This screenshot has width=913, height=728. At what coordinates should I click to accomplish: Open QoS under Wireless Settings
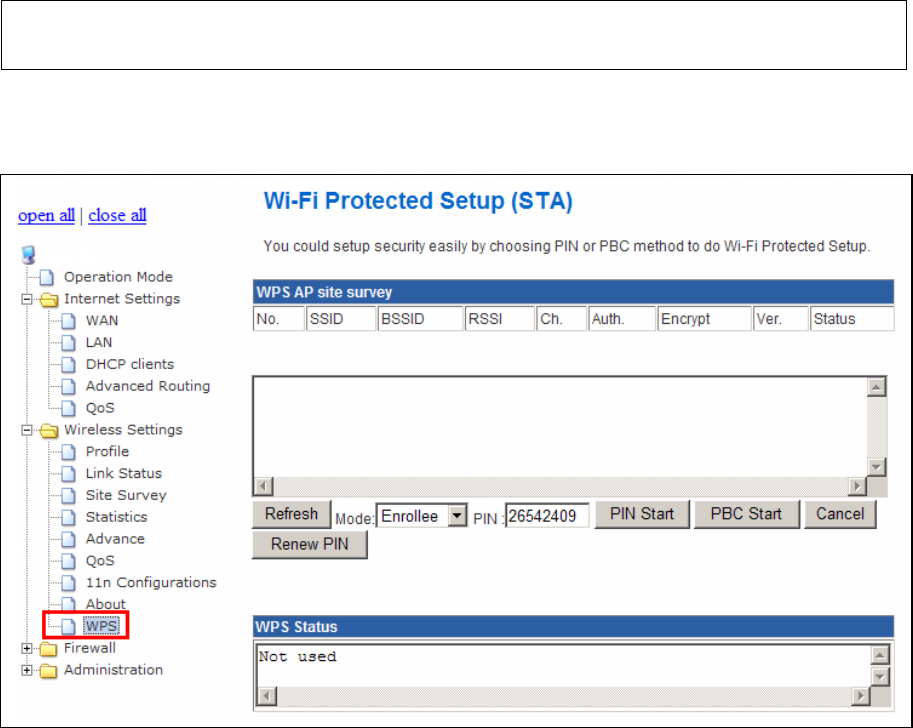coord(100,561)
